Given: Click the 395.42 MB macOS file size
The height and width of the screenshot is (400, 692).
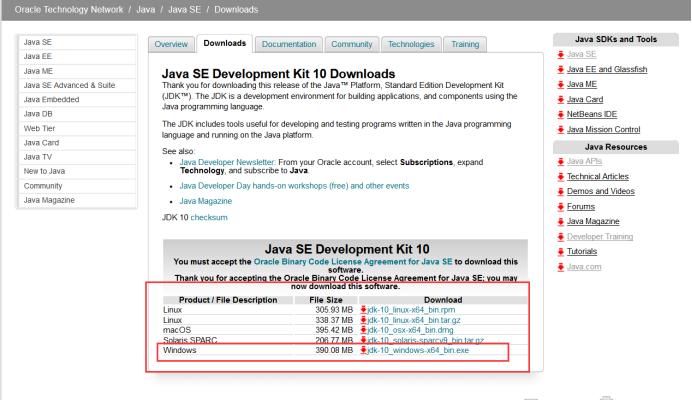Looking at the screenshot, I should [x=334, y=330].
